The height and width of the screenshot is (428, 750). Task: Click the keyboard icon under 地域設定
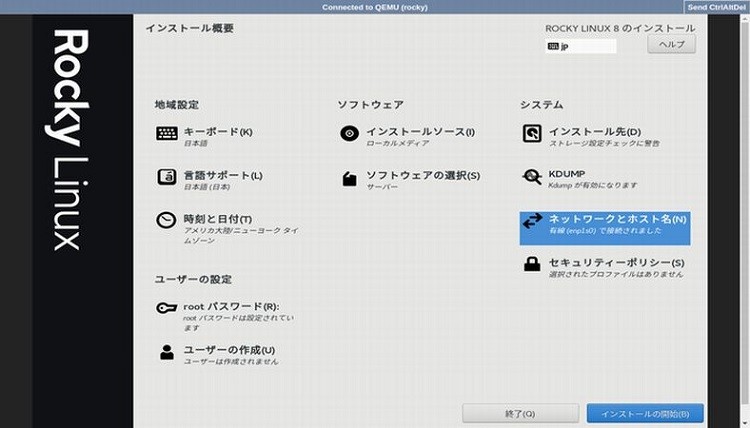pos(166,133)
